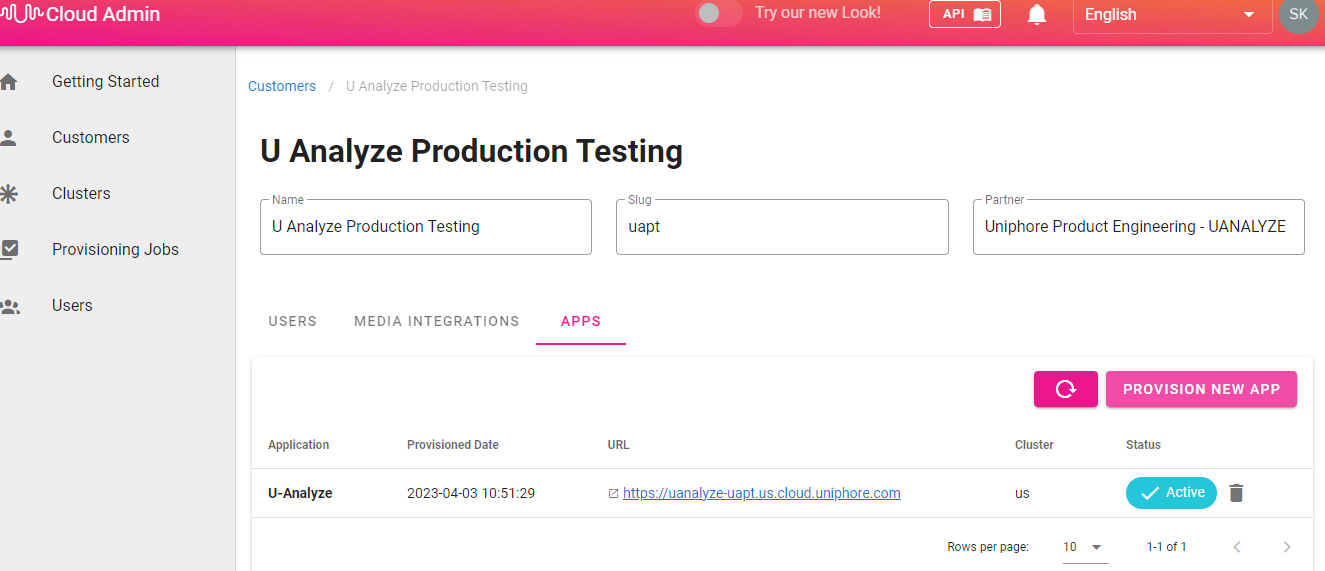Click the Customers breadcrumb link
The image size is (1325, 571).
point(282,86)
